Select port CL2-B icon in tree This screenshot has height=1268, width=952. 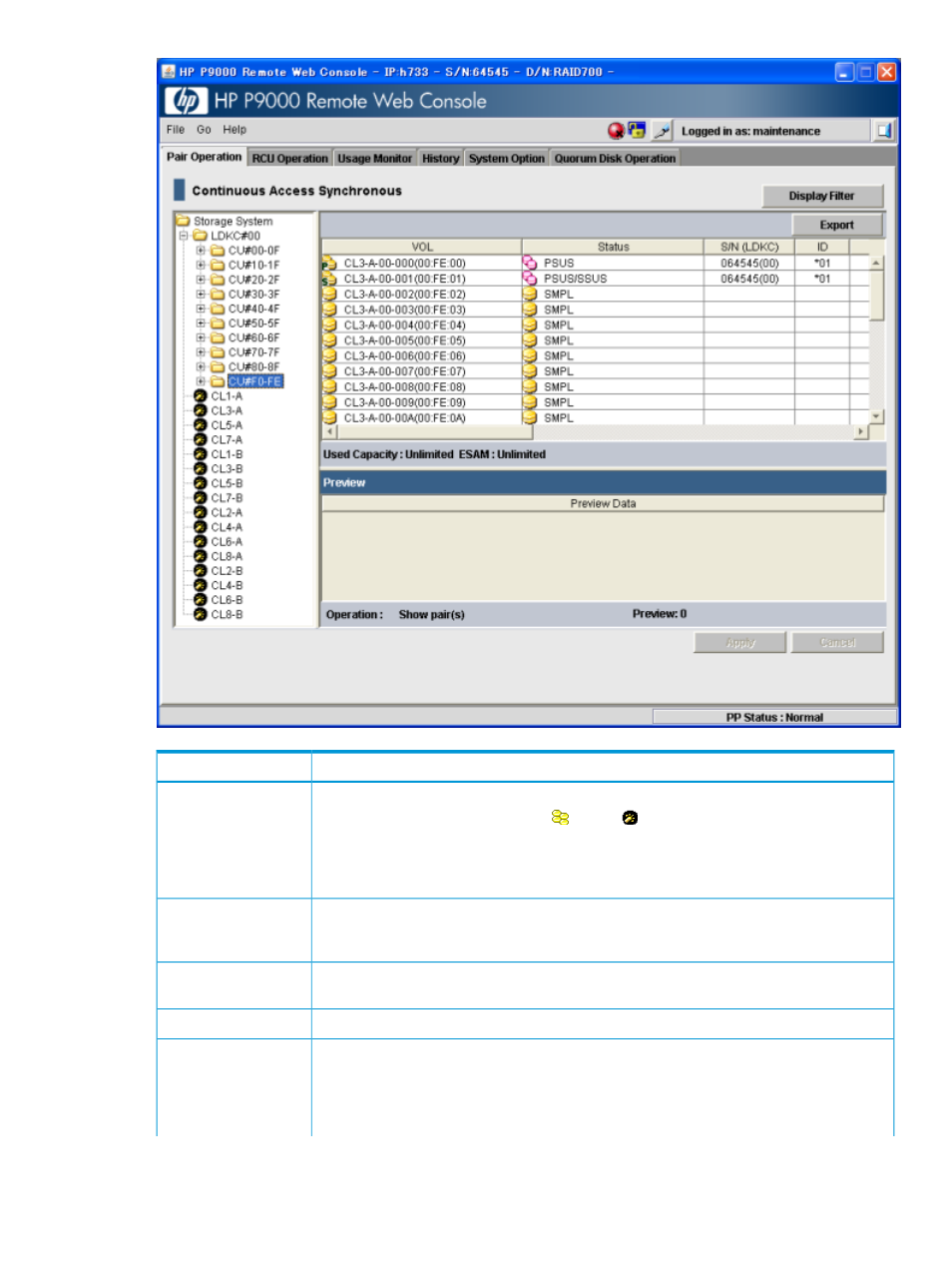coord(200,571)
